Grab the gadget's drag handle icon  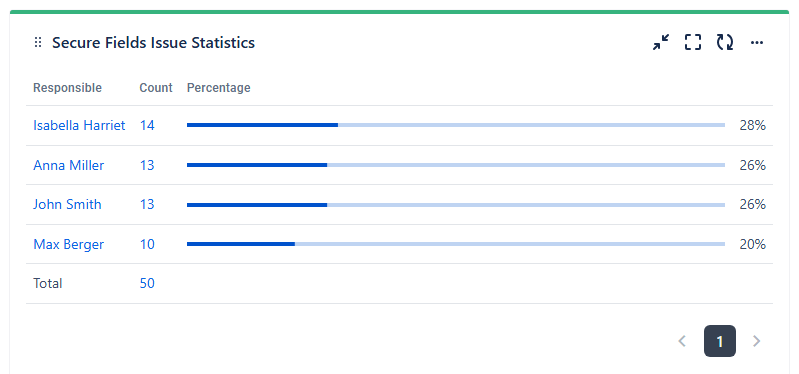(x=38, y=42)
